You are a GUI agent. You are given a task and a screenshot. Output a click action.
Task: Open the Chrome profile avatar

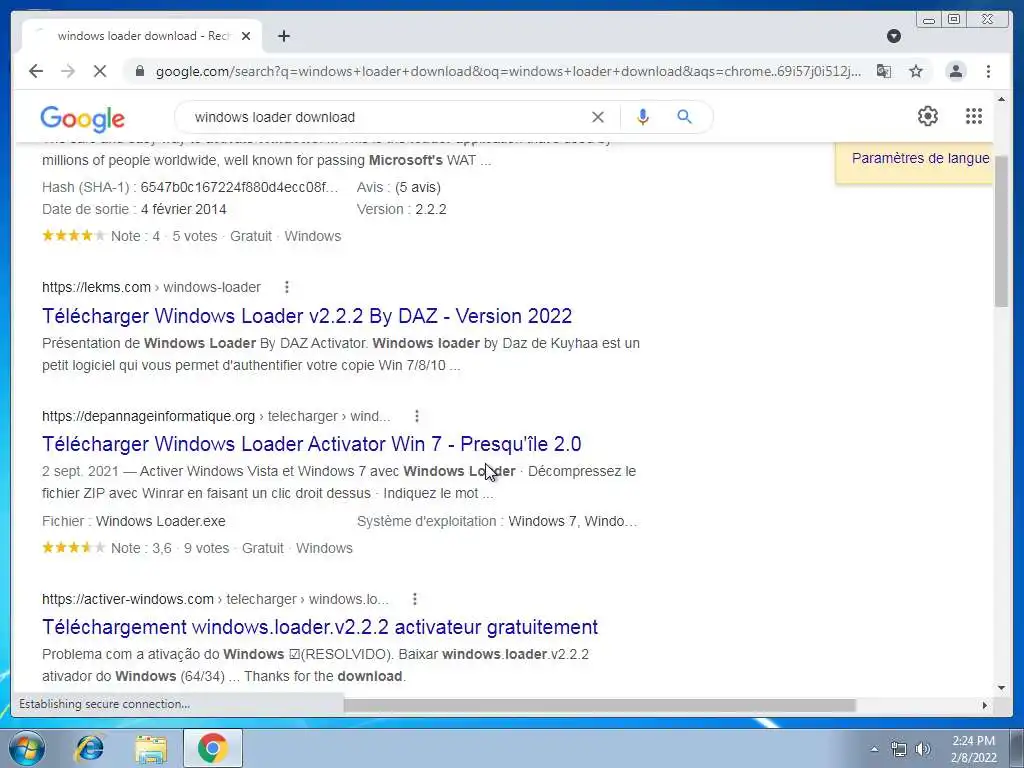click(955, 71)
